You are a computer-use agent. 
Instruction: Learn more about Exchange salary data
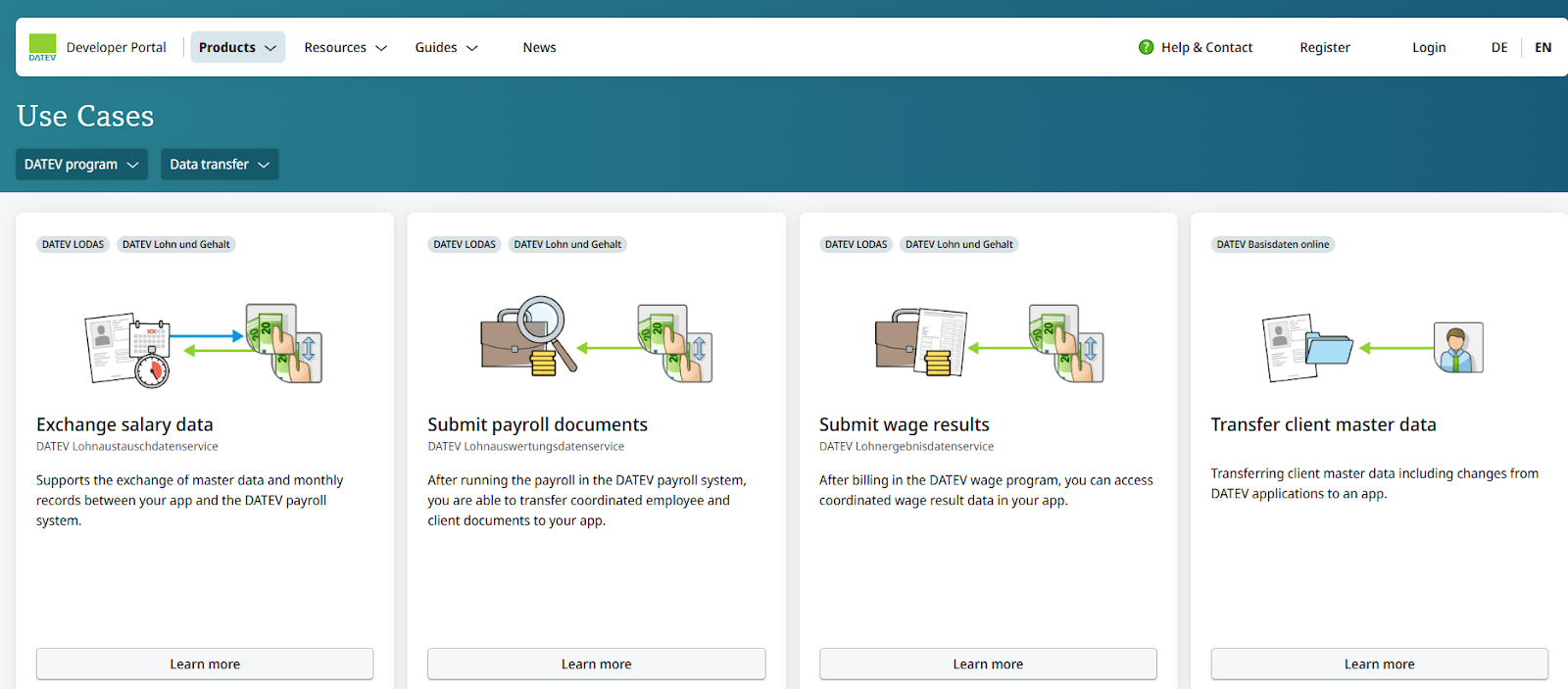tap(205, 664)
